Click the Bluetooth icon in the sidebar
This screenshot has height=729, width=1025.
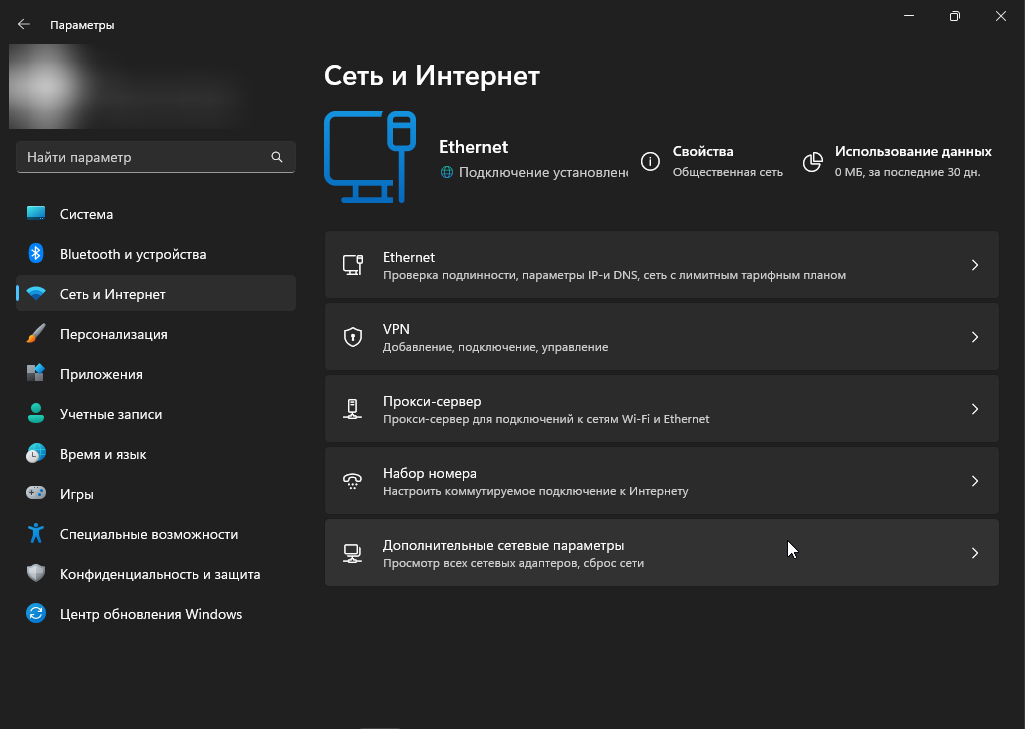click(x=36, y=254)
